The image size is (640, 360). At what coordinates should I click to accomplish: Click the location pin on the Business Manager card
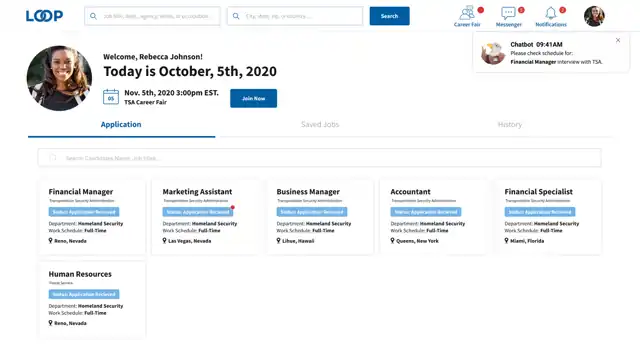pos(278,240)
